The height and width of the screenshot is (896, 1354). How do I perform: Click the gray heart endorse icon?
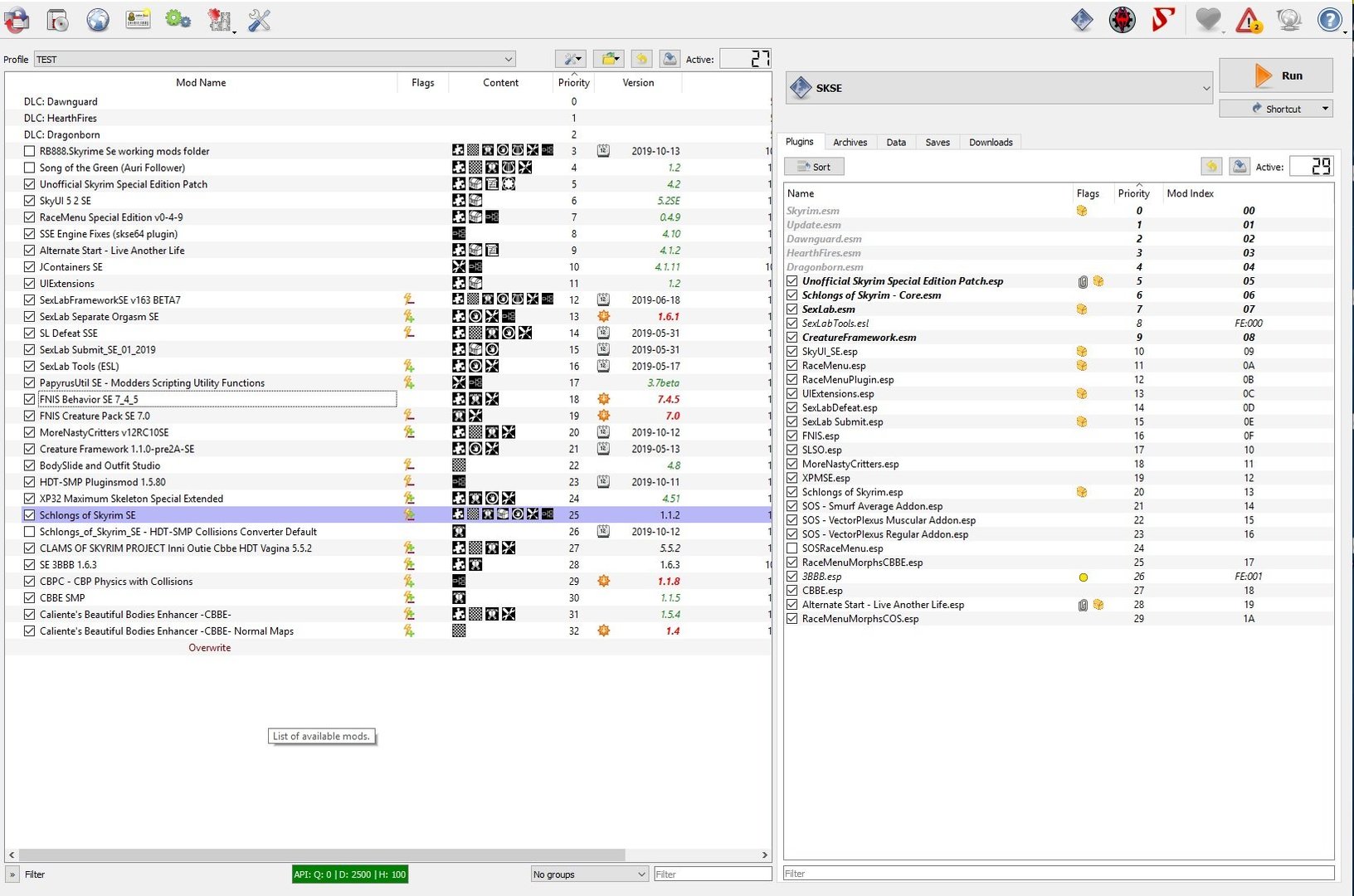pyautogui.click(x=1208, y=20)
